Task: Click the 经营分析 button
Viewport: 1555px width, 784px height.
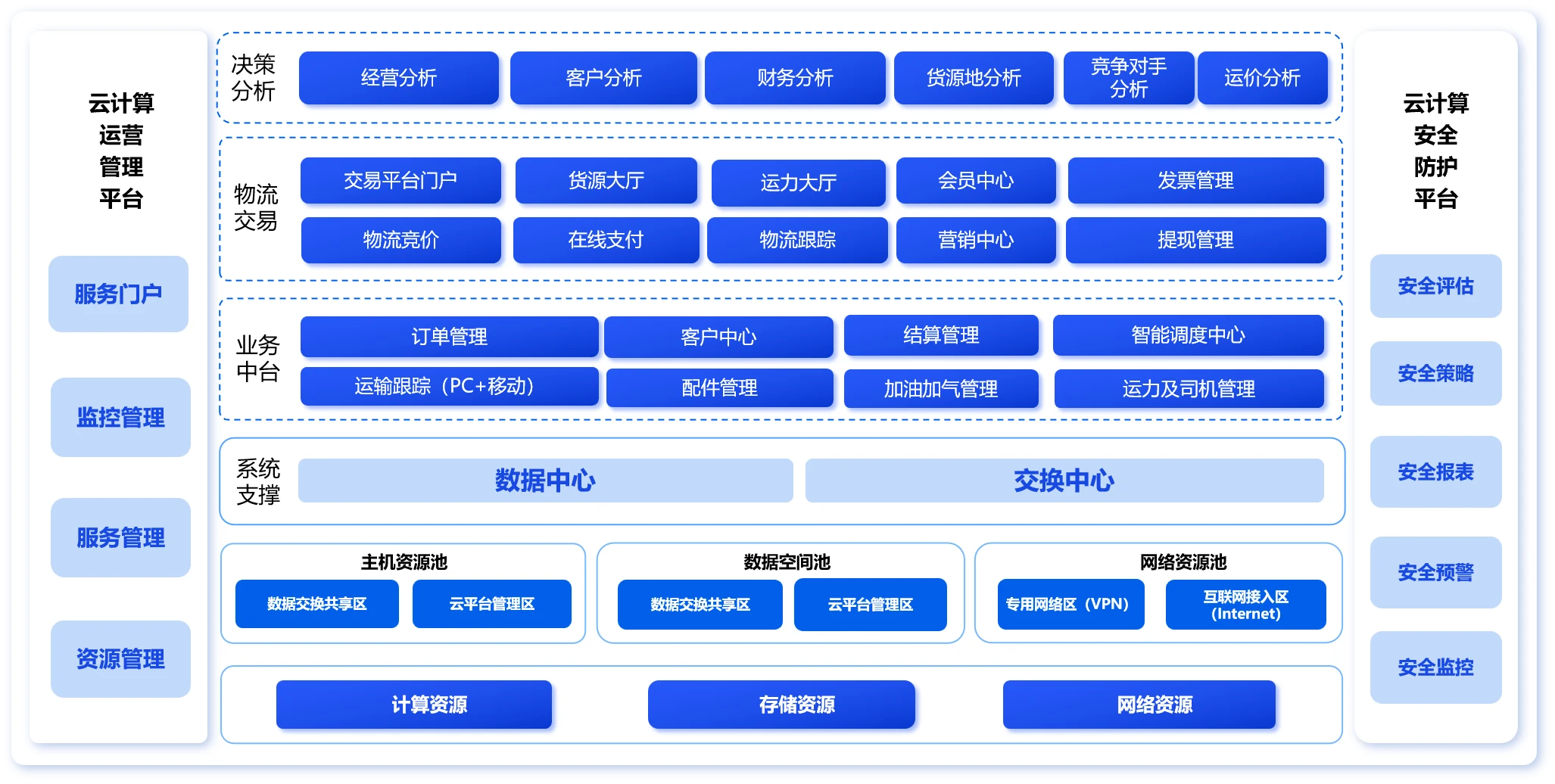Action: click(398, 78)
